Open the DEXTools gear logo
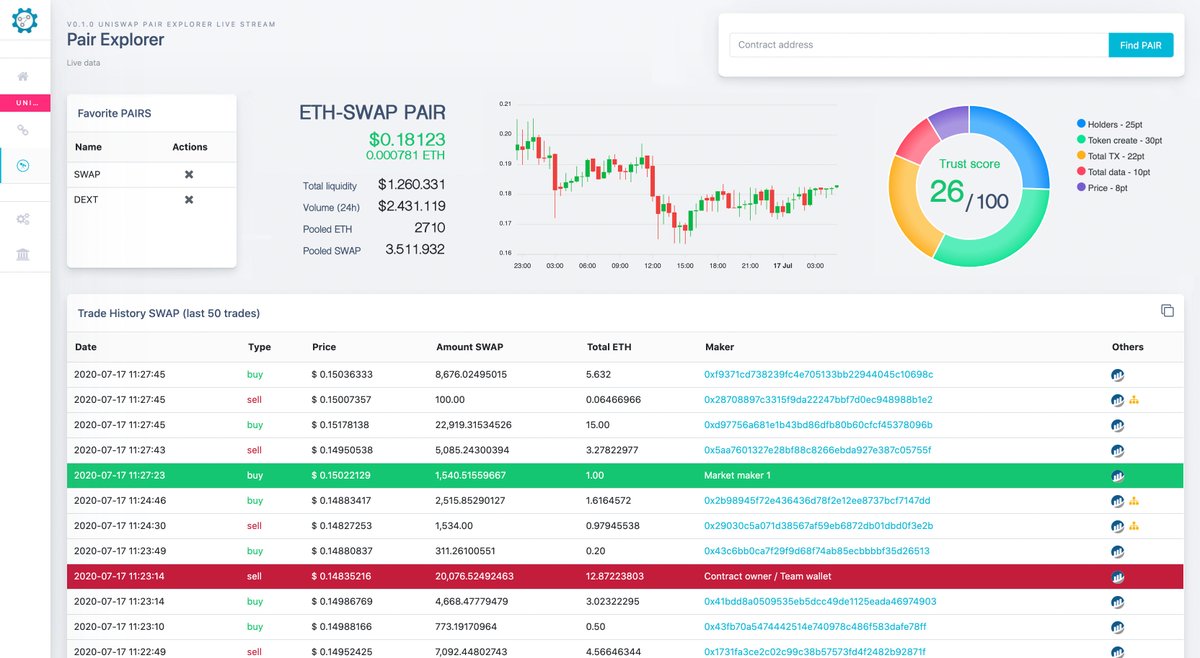 (25, 20)
